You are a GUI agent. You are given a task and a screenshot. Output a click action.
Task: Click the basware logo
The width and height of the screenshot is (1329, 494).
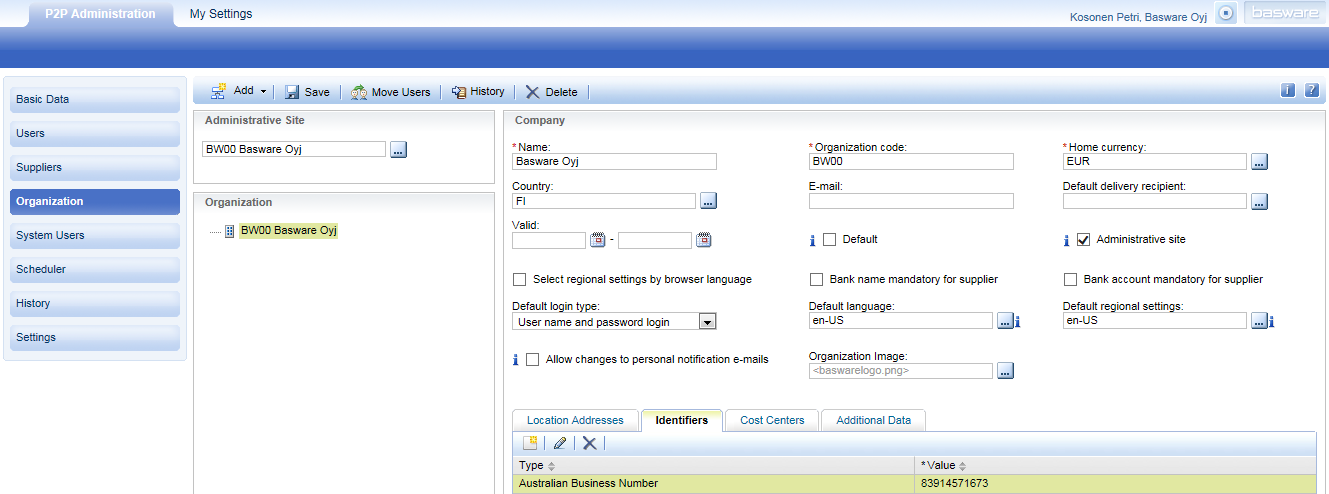click(1283, 14)
